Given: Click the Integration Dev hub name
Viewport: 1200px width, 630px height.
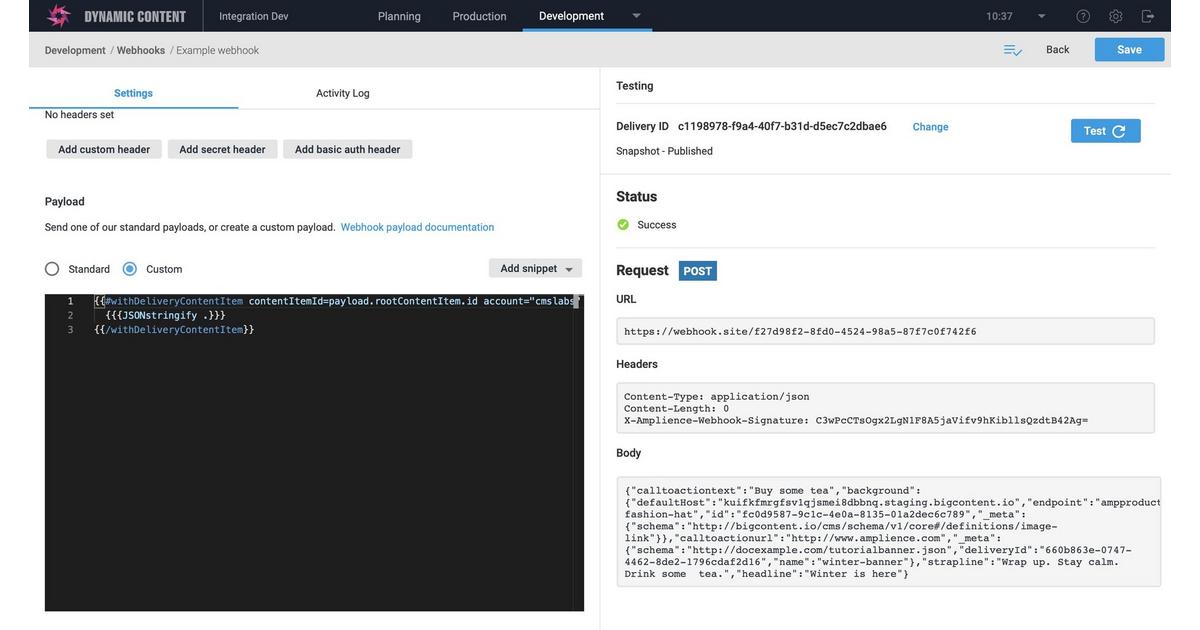Looking at the screenshot, I should coord(254,16).
